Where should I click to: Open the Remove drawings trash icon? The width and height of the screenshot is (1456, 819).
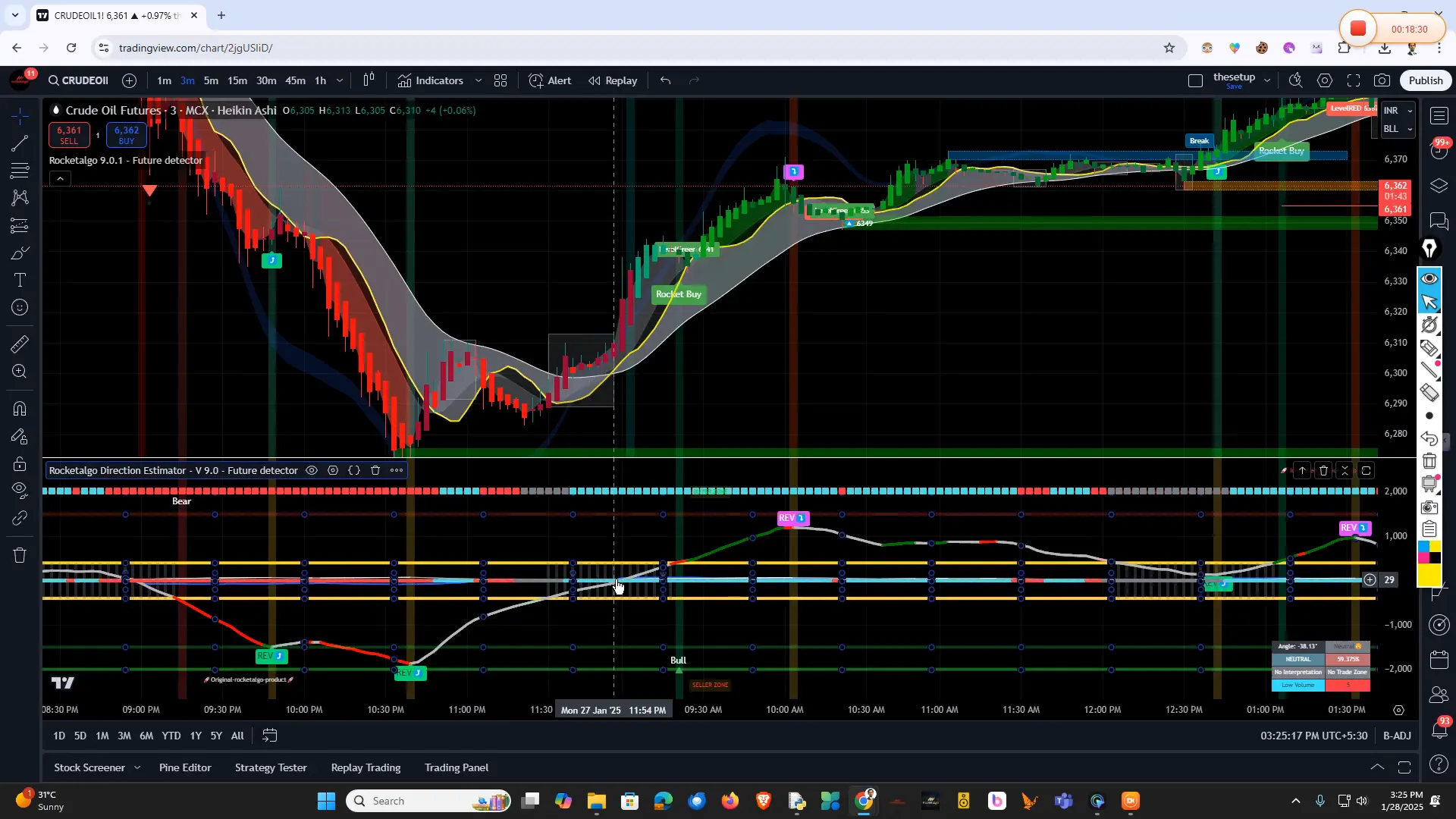[19, 555]
